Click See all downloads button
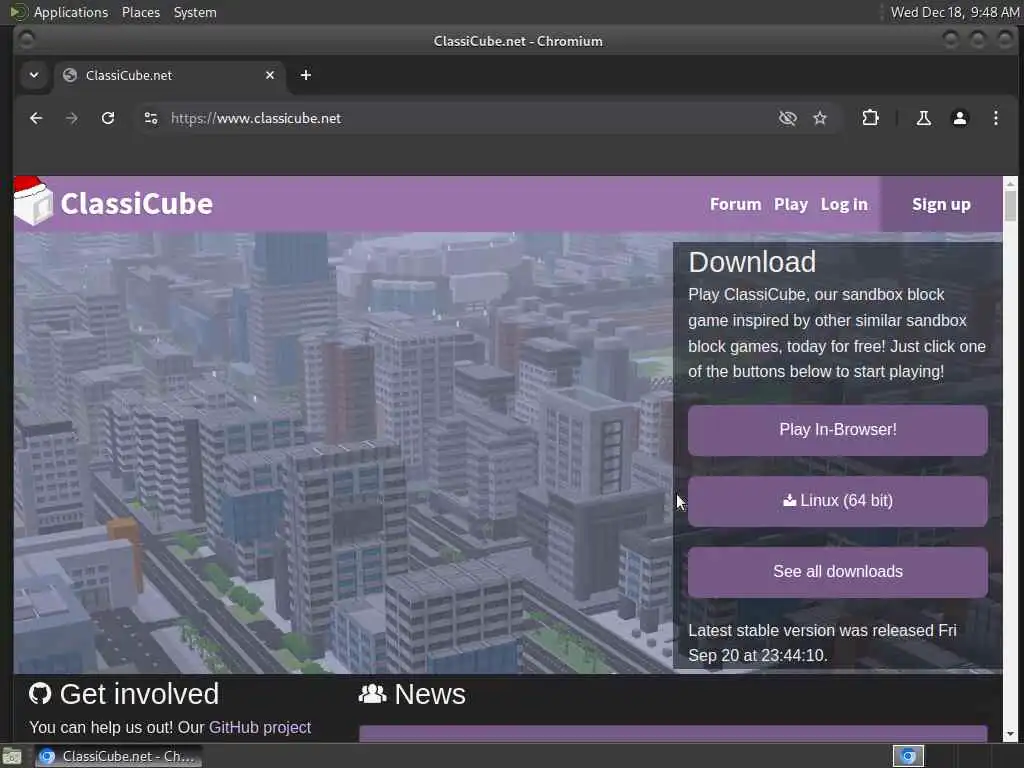This screenshot has height=768, width=1024. coord(838,572)
